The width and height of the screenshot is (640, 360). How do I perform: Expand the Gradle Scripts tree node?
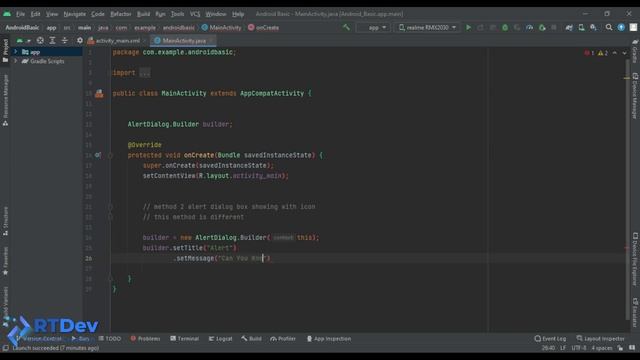point(16,61)
